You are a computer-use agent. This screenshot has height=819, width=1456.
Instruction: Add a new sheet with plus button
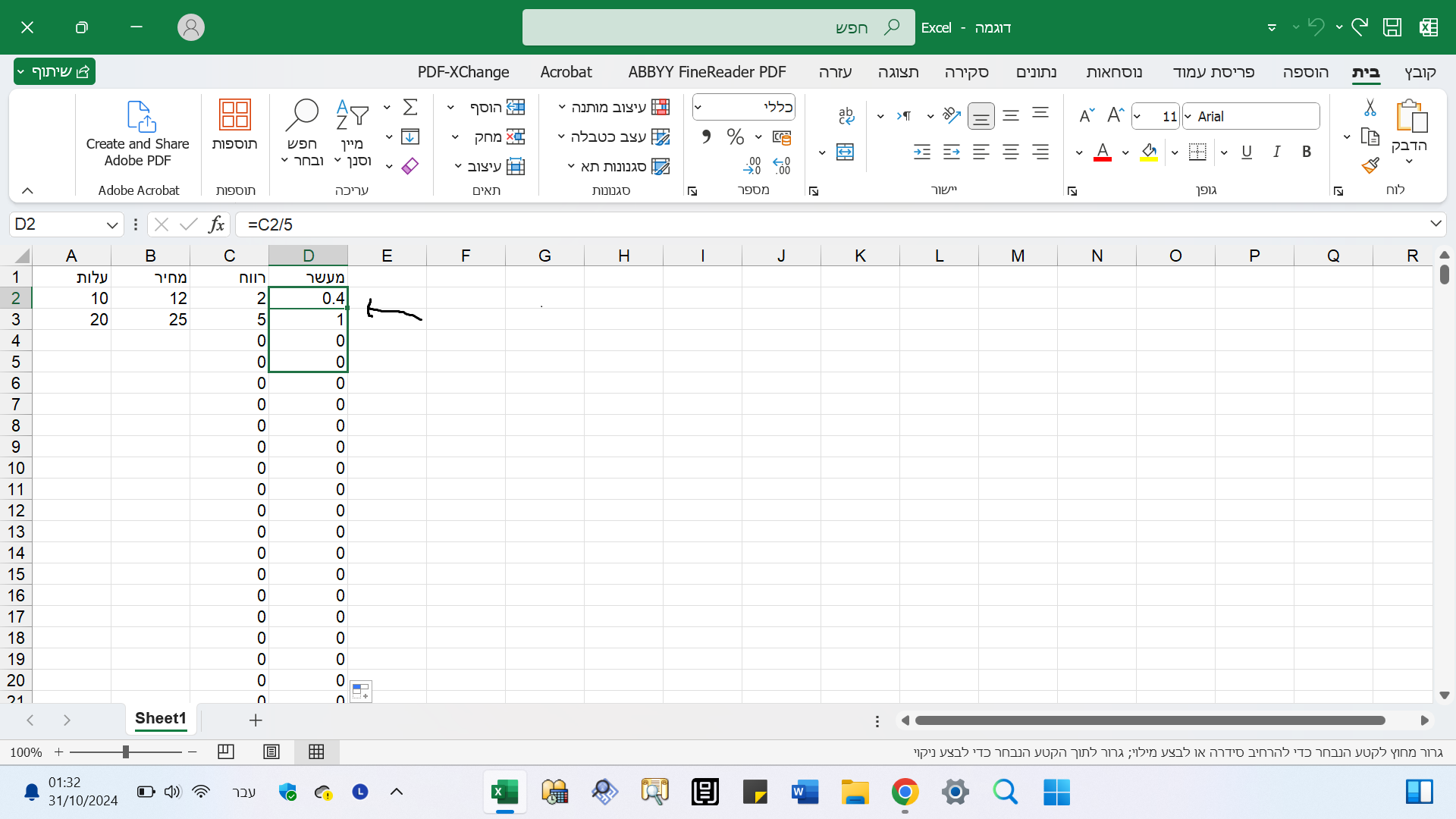tap(256, 720)
